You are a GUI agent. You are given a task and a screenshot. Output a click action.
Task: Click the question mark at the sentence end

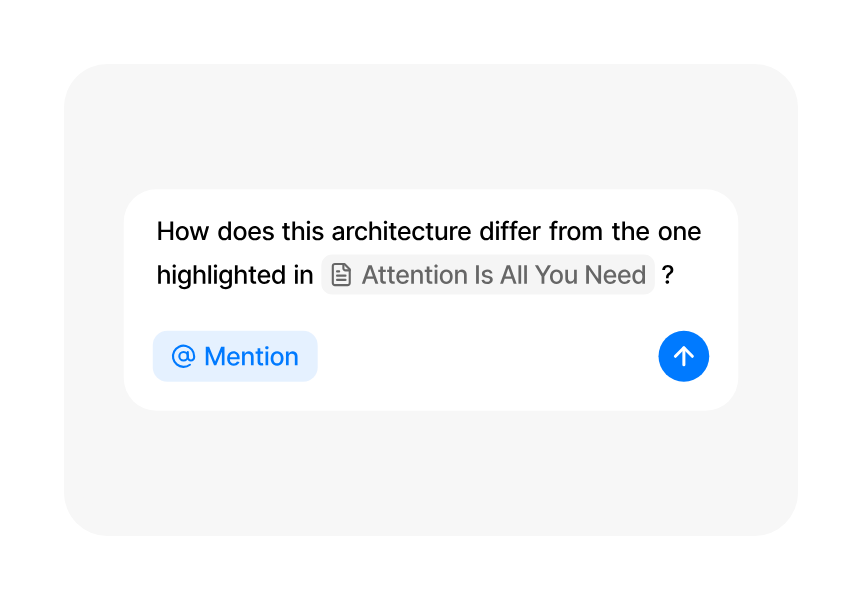click(x=667, y=274)
